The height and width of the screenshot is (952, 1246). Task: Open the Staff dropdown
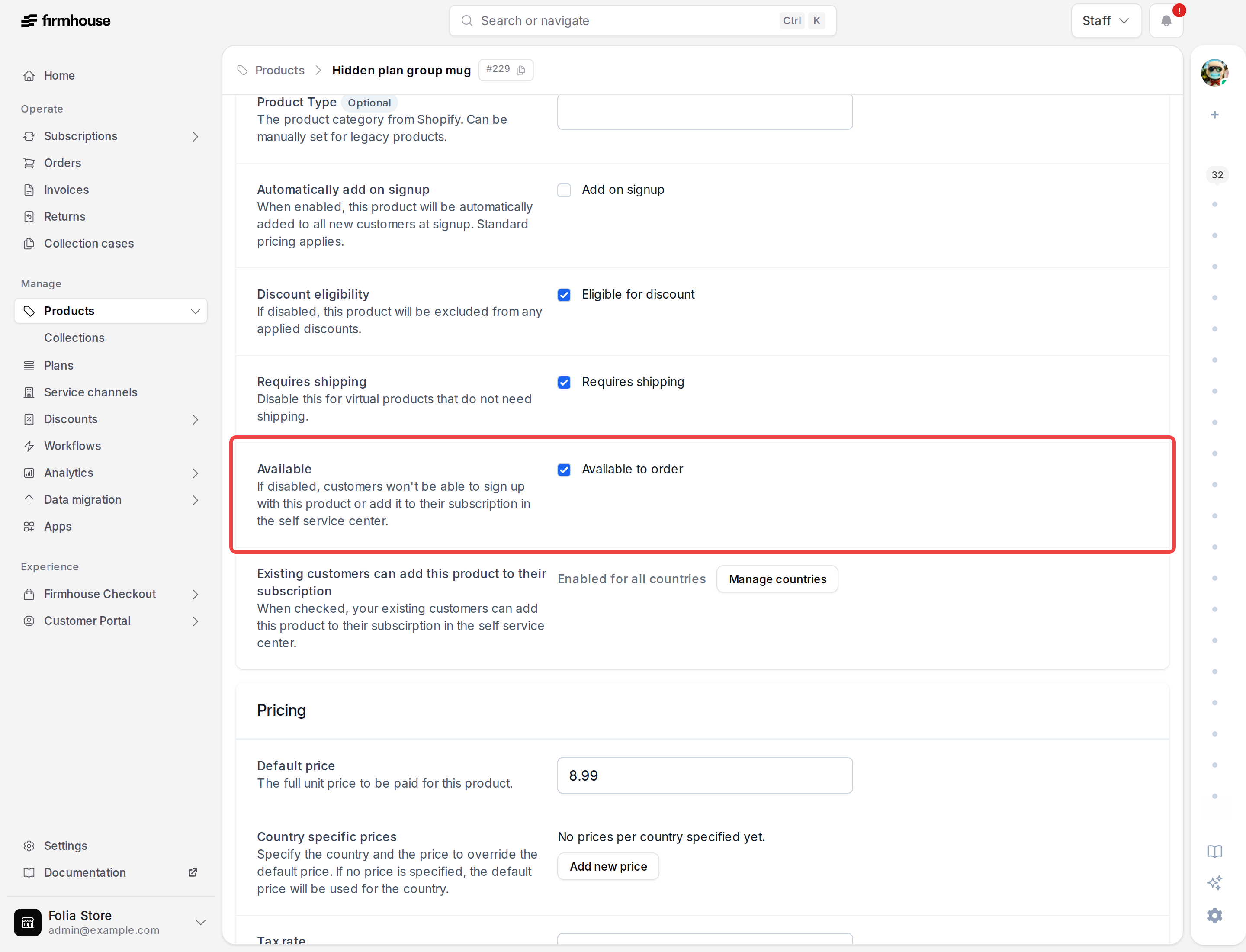(1105, 21)
